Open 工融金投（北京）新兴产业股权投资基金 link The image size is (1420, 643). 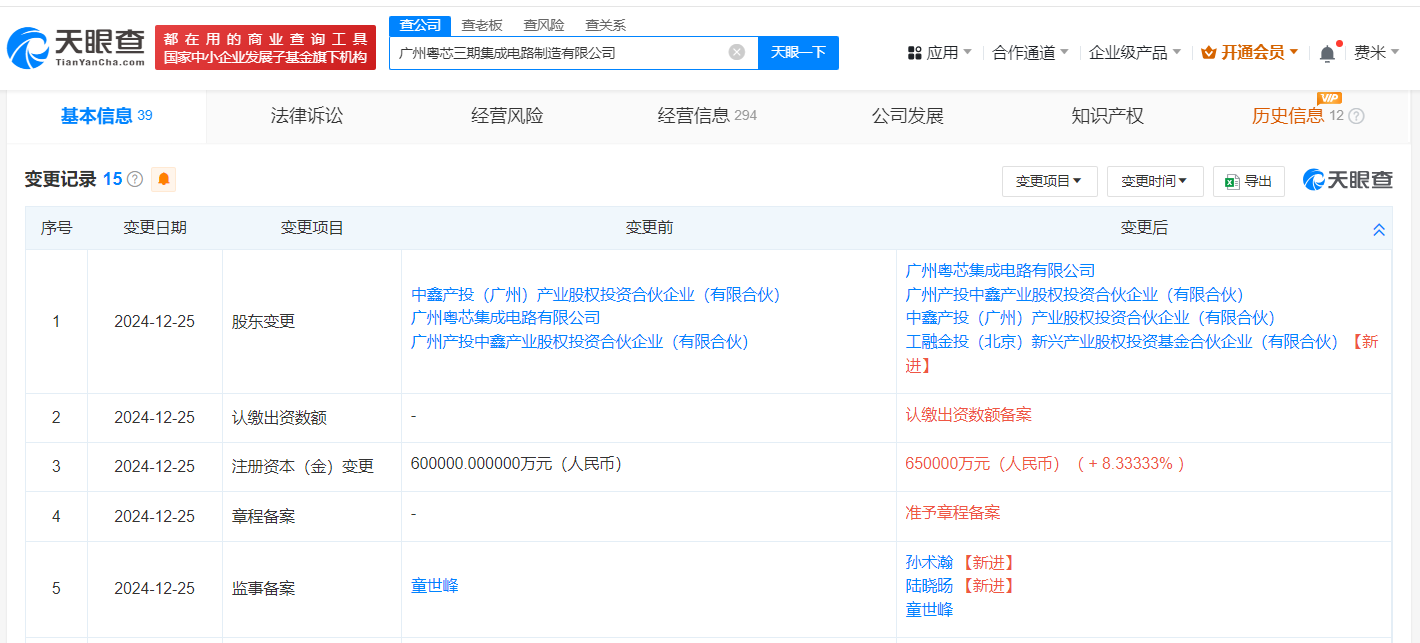click(1122, 342)
